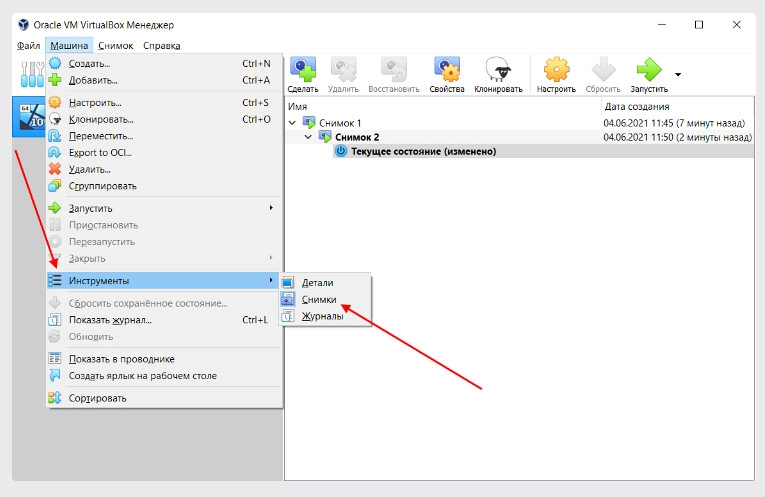Open the Файл menu
Screen dimensions: 765x497
pos(28,45)
